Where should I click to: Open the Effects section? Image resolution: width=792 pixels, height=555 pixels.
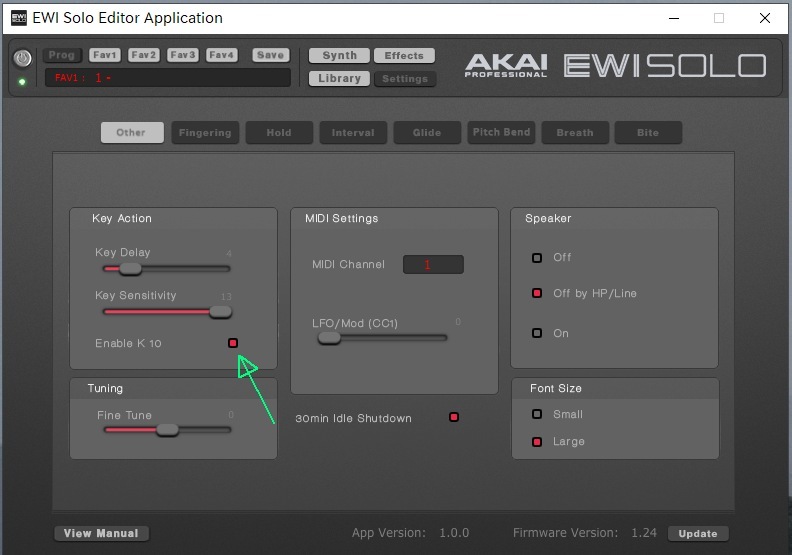[404, 56]
